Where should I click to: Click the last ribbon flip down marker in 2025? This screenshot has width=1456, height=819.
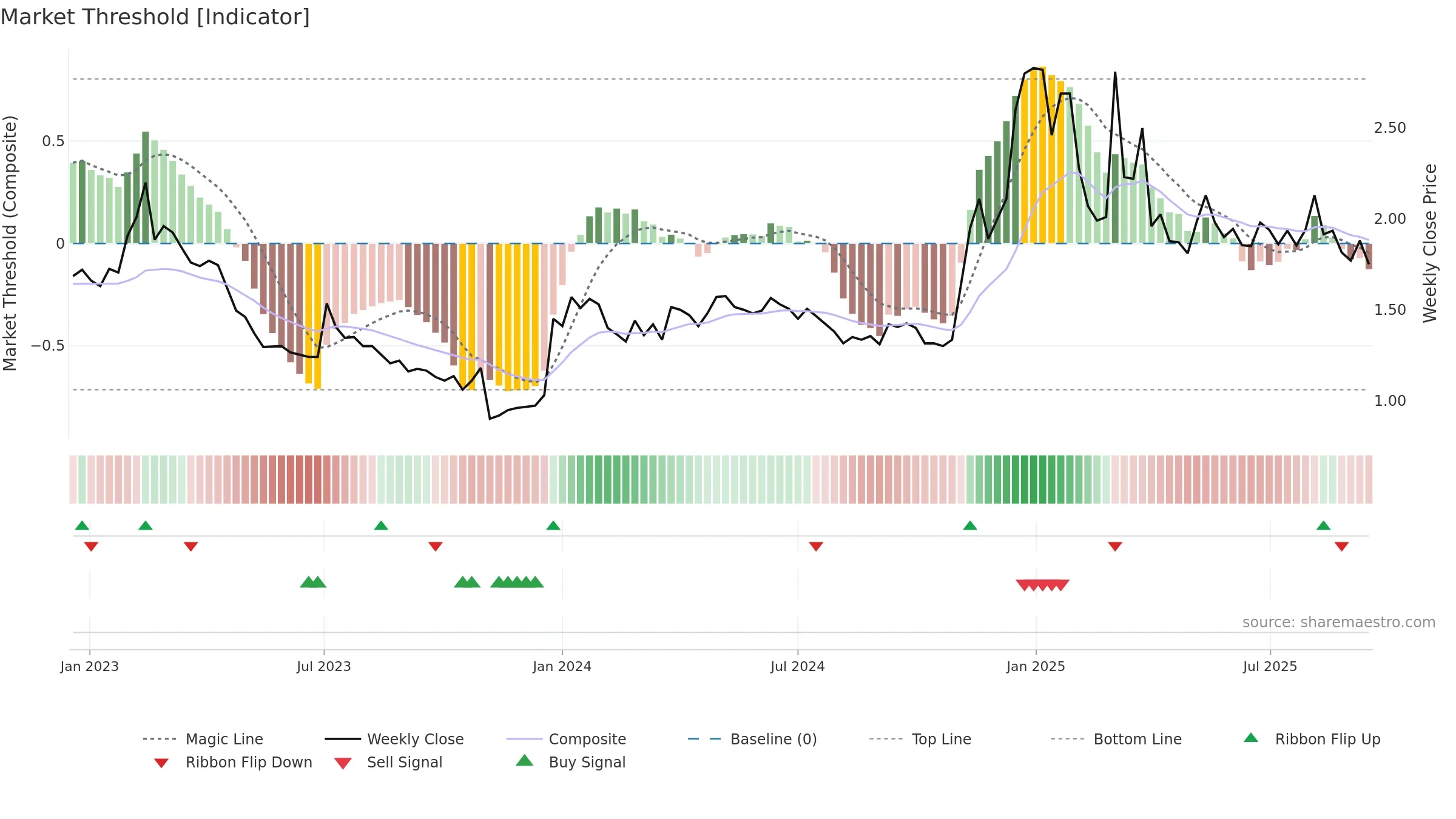[1341, 547]
